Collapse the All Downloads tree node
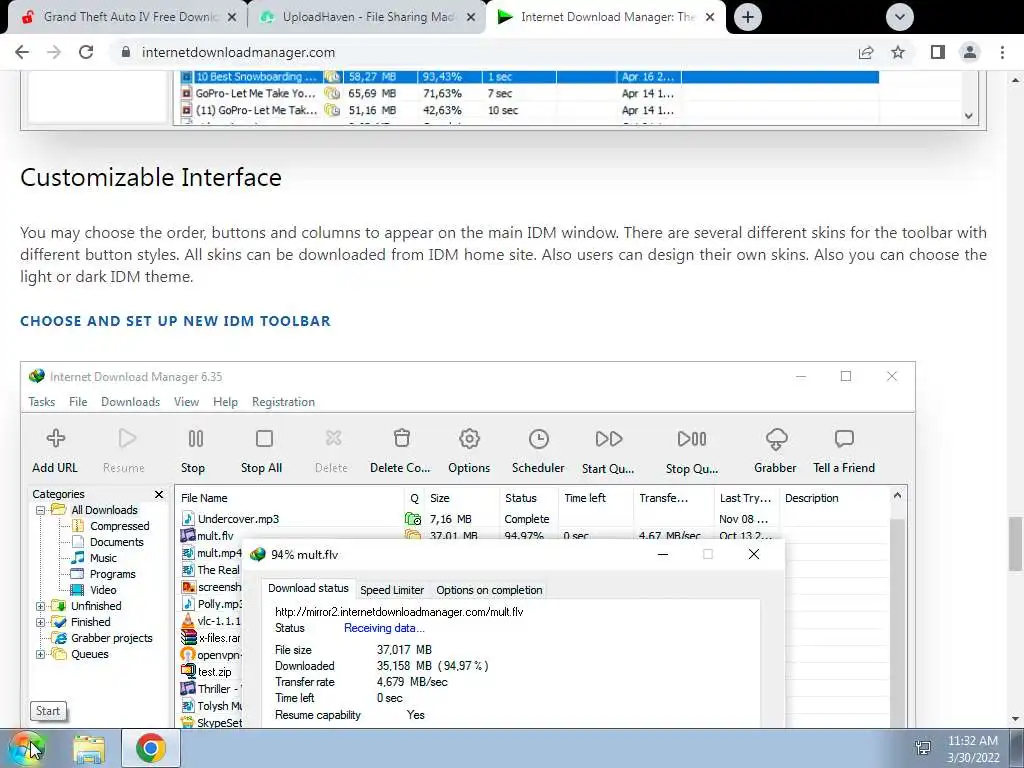1024x768 pixels. click(40, 510)
